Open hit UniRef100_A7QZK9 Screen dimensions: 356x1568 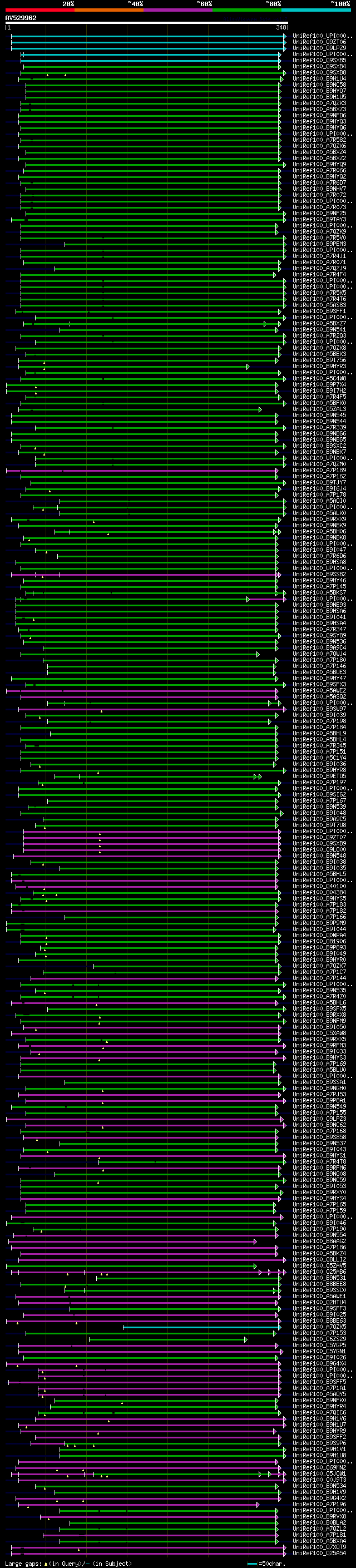pyautogui.click(x=319, y=232)
